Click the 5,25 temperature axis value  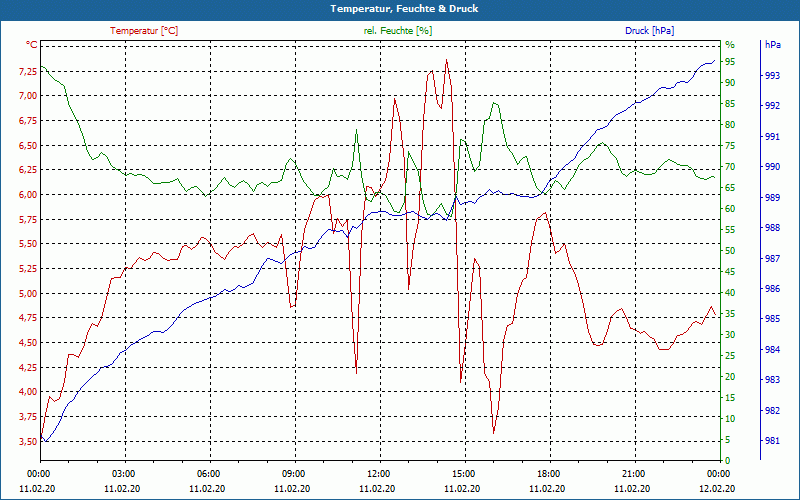coord(28,269)
